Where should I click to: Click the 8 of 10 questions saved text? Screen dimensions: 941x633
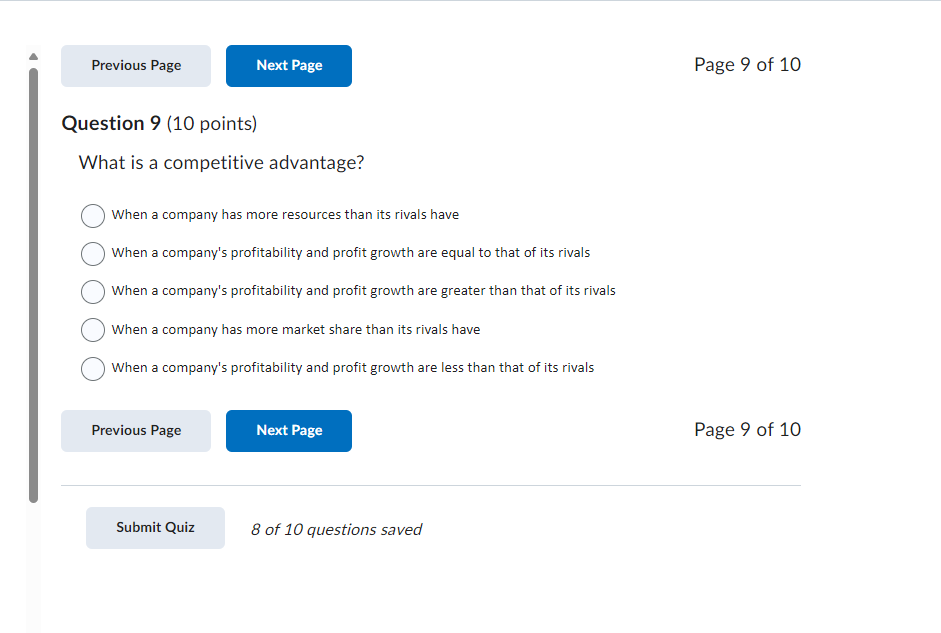336,528
